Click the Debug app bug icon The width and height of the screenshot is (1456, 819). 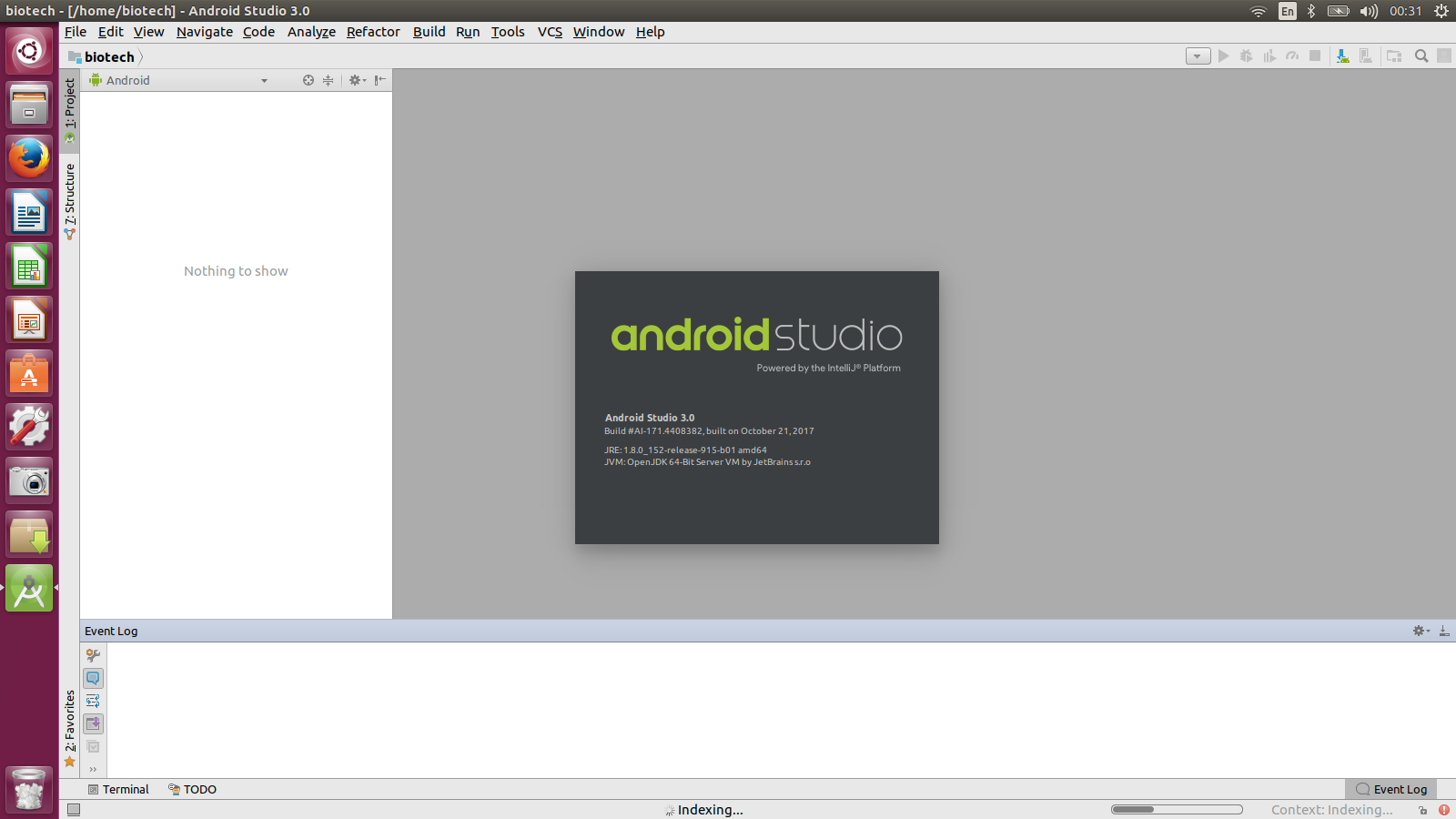[x=1247, y=56]
